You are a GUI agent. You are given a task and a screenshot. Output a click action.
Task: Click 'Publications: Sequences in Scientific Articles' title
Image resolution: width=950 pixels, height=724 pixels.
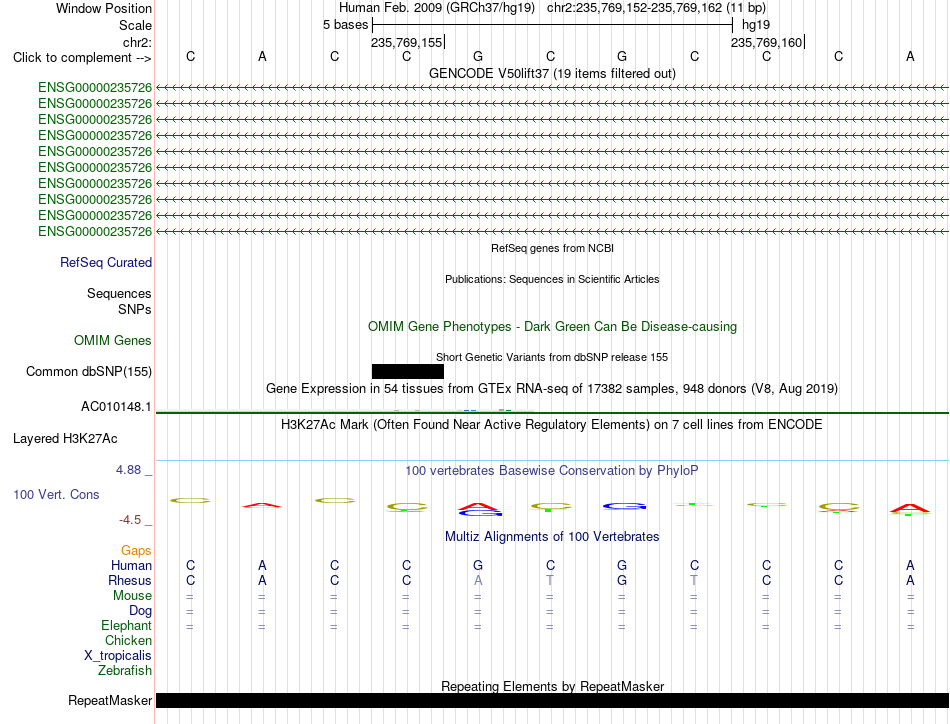tap(552, 279)
